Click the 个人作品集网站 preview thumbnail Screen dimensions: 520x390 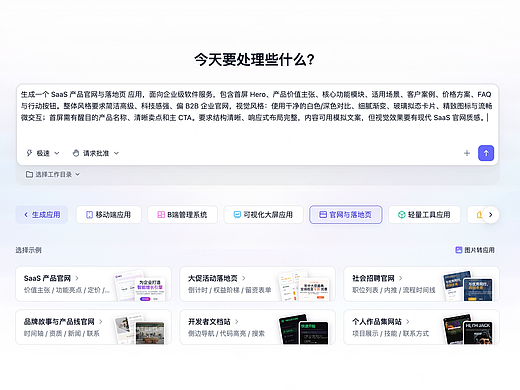(x=468, y=329)
